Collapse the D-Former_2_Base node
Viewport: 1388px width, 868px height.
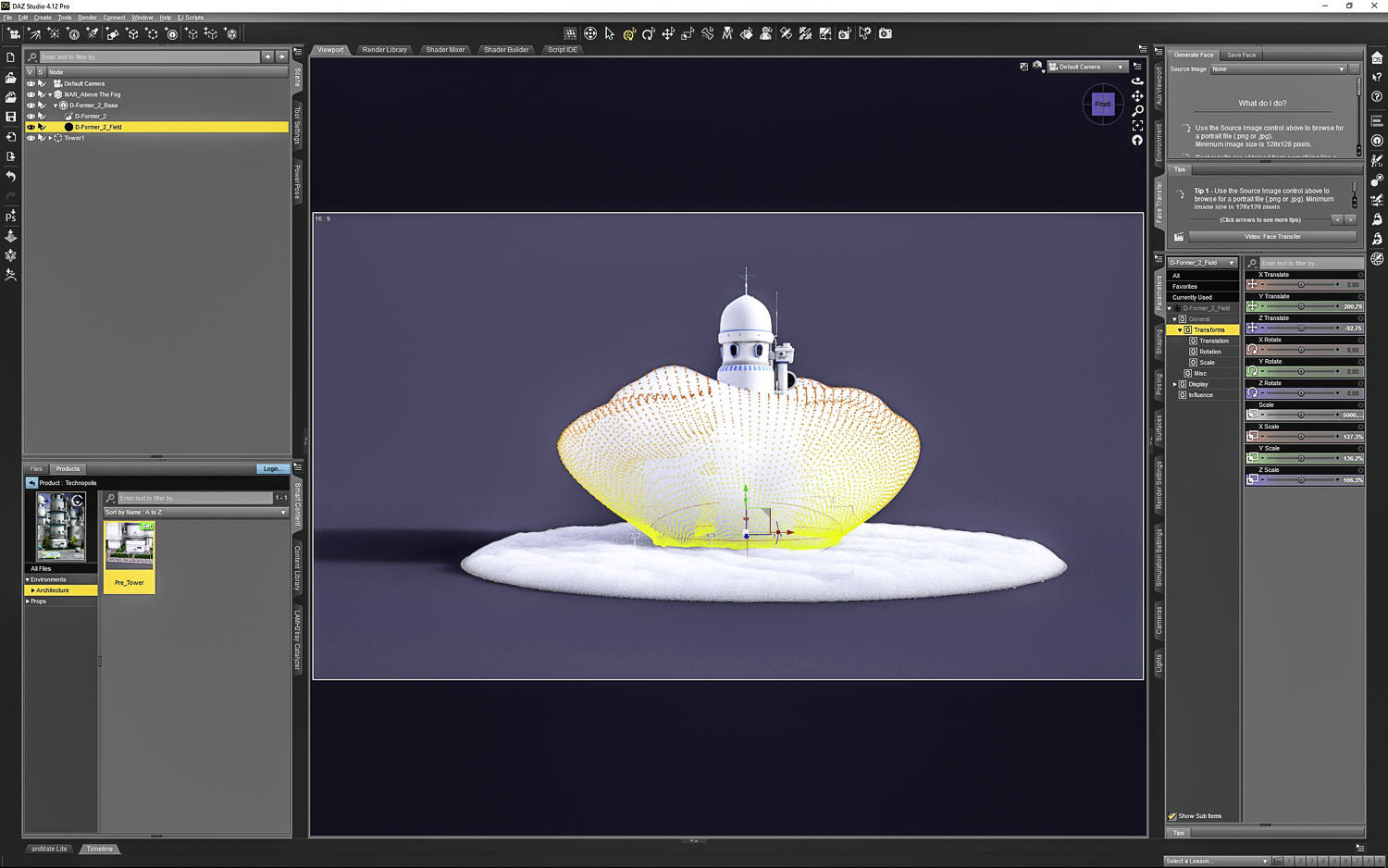56,105
